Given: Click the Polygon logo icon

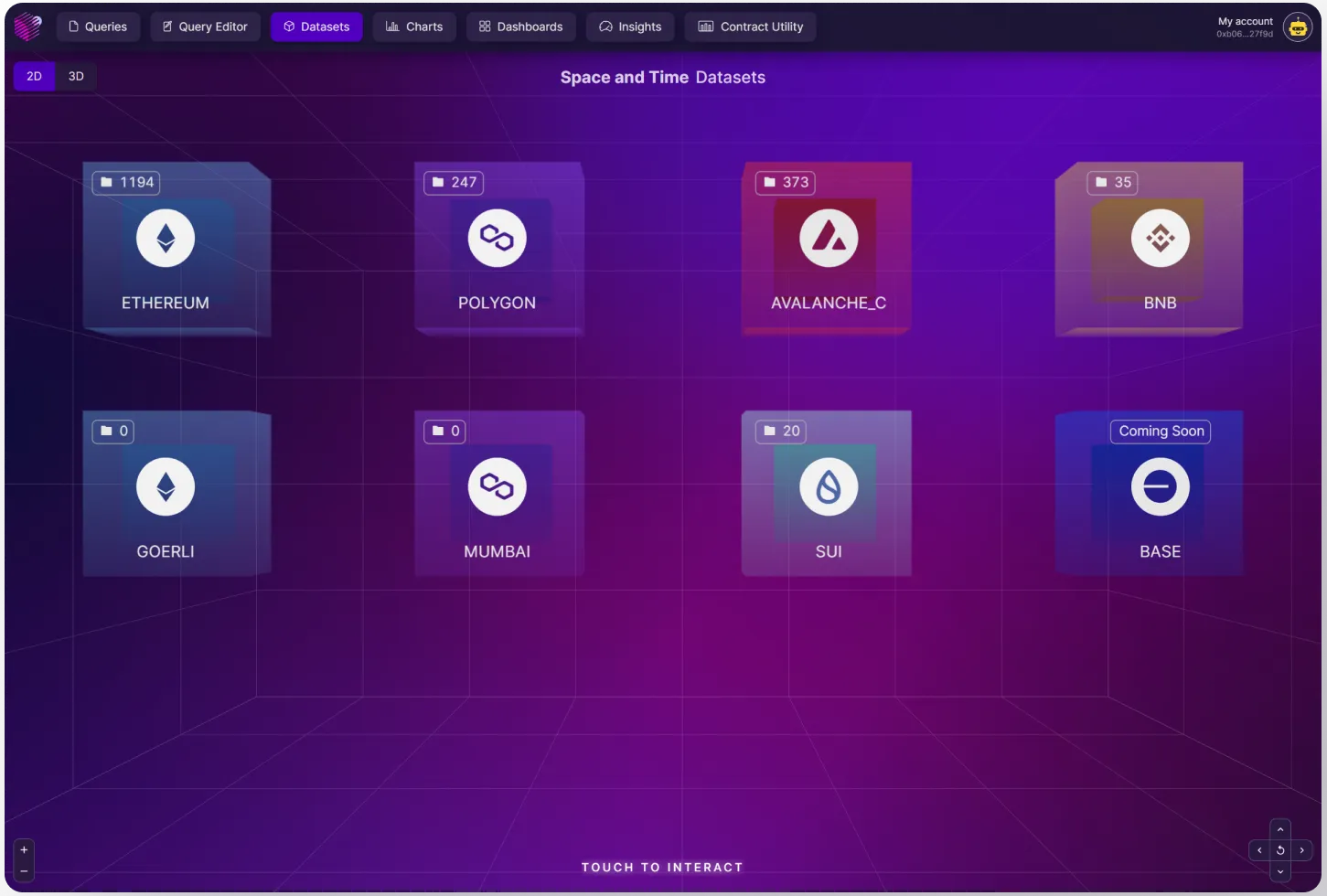Looking at the screenshot, I should pos(497,238).
